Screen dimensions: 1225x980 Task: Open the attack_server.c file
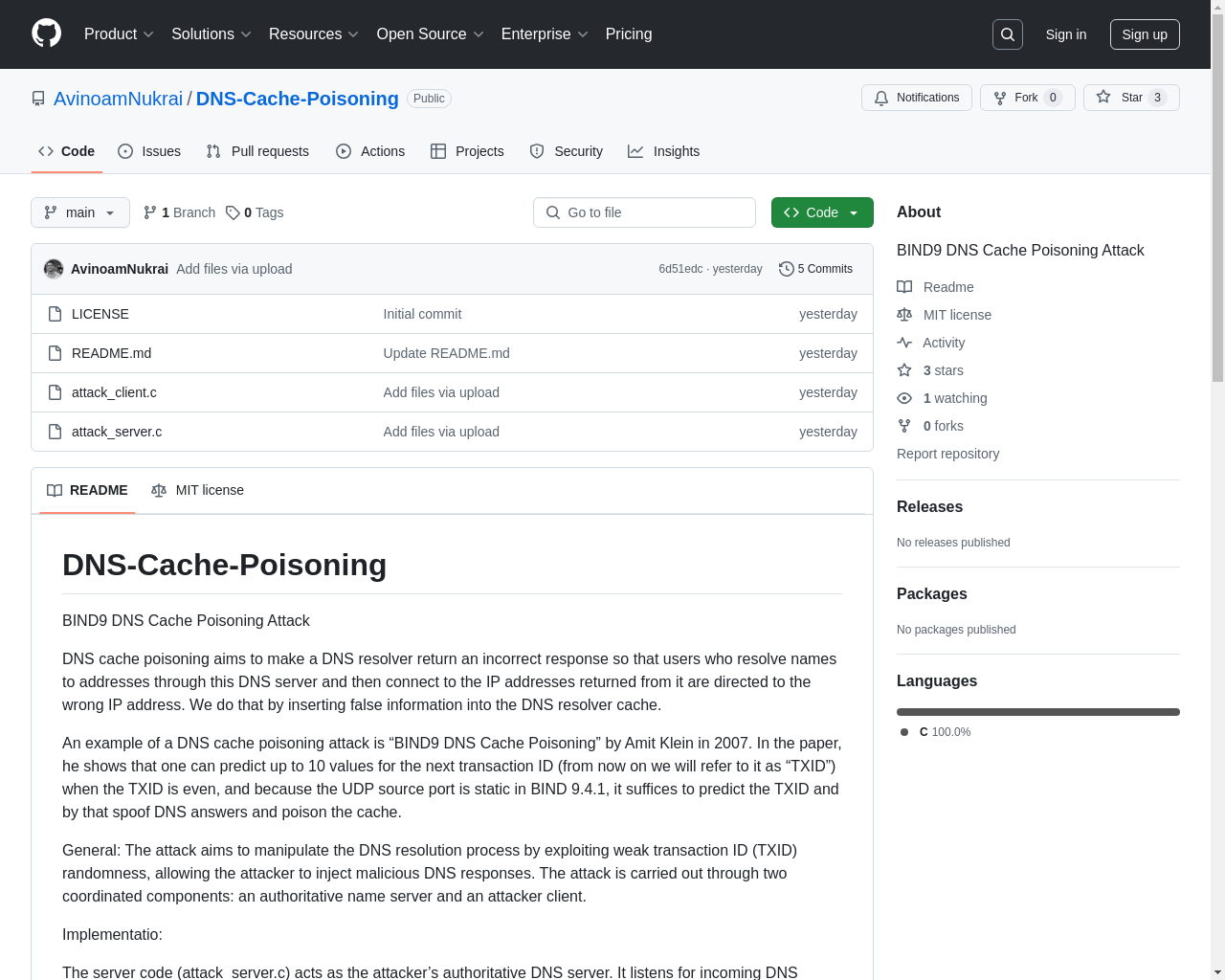[x=117, y=432]
